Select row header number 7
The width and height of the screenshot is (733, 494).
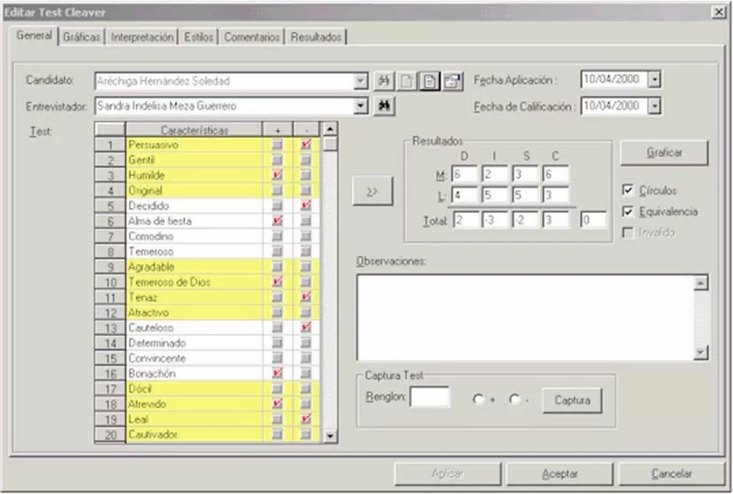click(110, 236)
